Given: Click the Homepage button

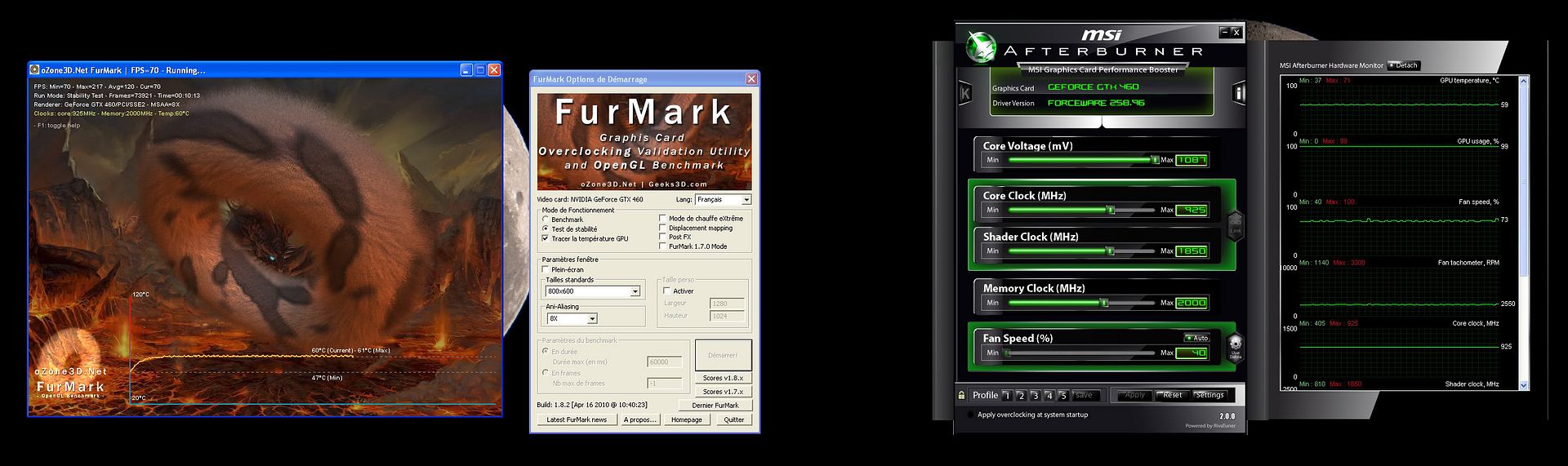Looking at the screenshot, I should pyautogui.click(x=687, y=419).
